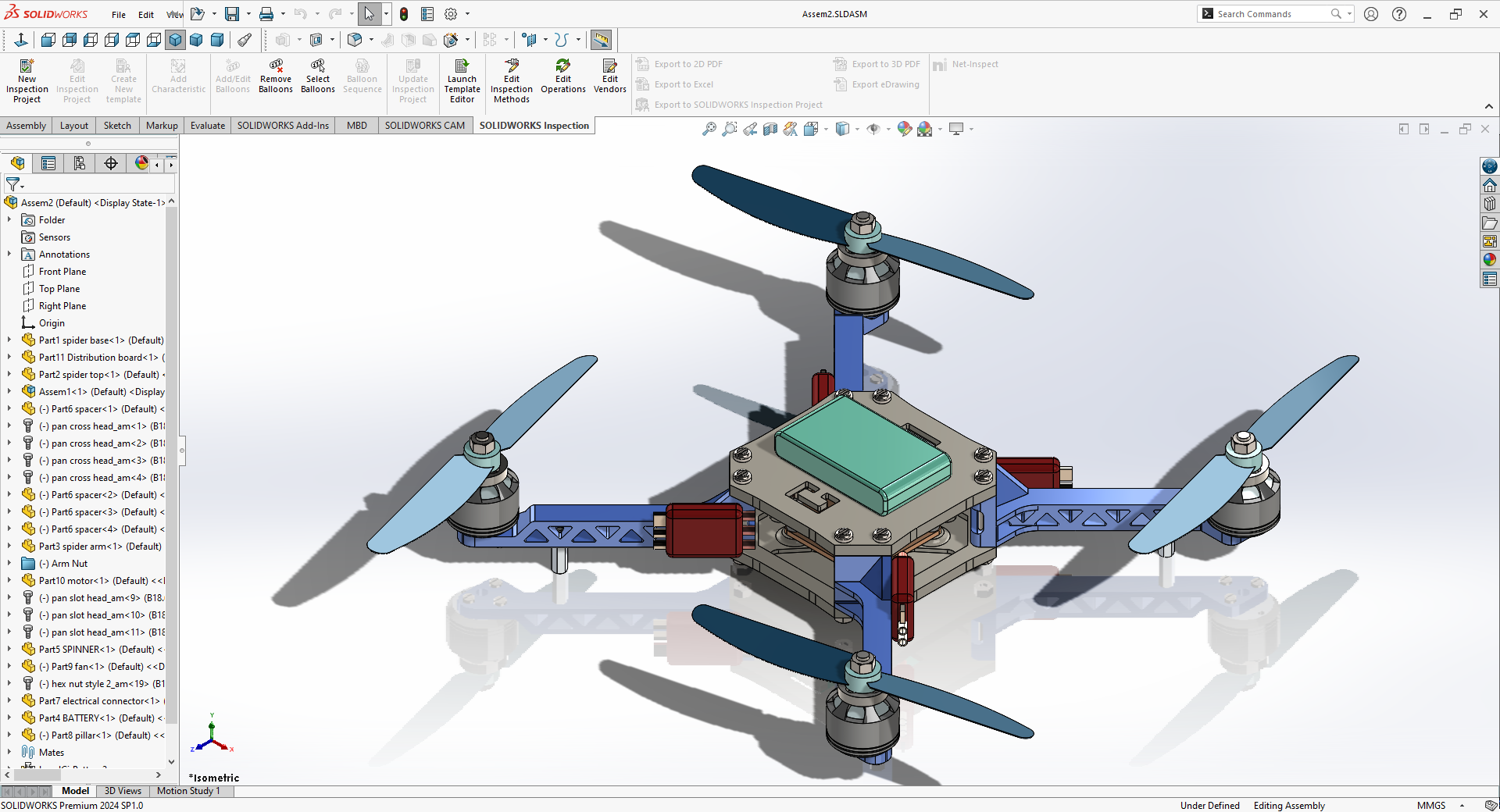Toggle Shaded With Edges display style

point(176,40)
